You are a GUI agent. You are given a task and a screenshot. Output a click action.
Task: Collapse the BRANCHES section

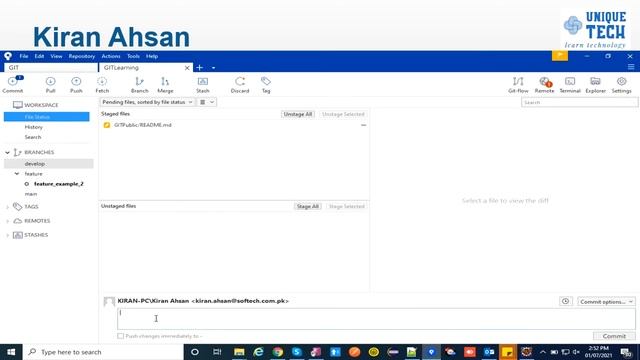pos(7,152)
